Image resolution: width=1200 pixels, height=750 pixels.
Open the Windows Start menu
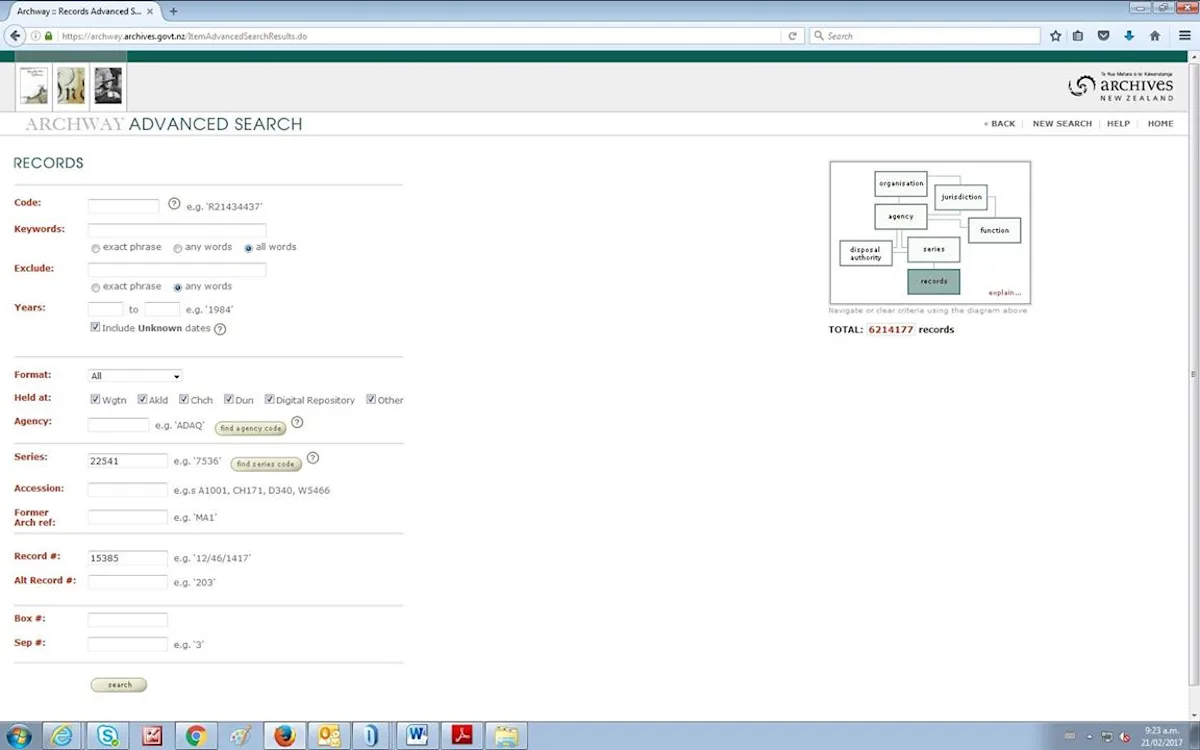18,736
